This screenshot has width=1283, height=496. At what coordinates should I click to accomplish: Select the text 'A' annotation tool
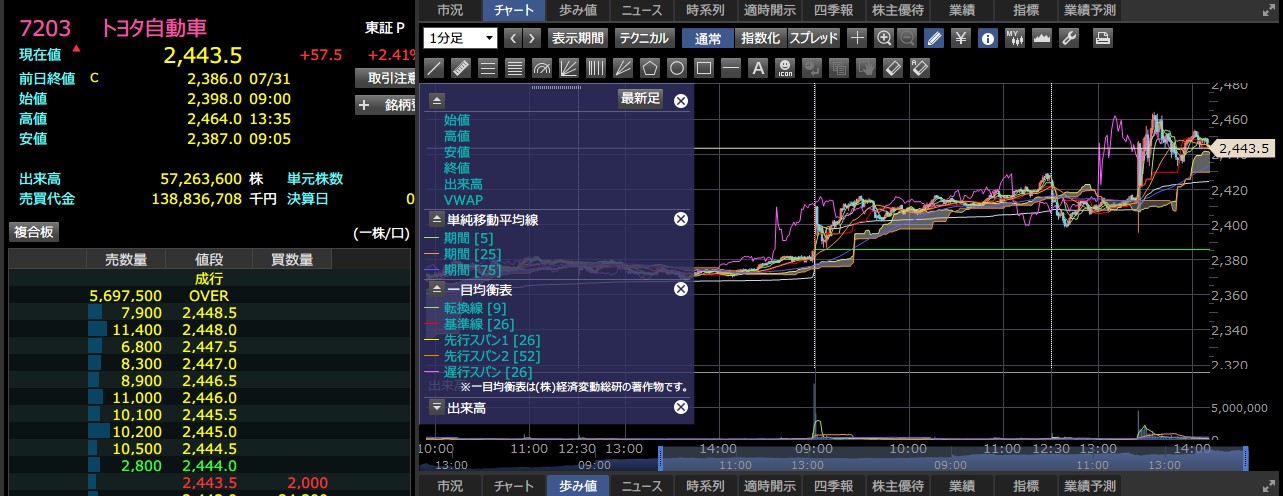pyautogui.click(x=758, y=69)
